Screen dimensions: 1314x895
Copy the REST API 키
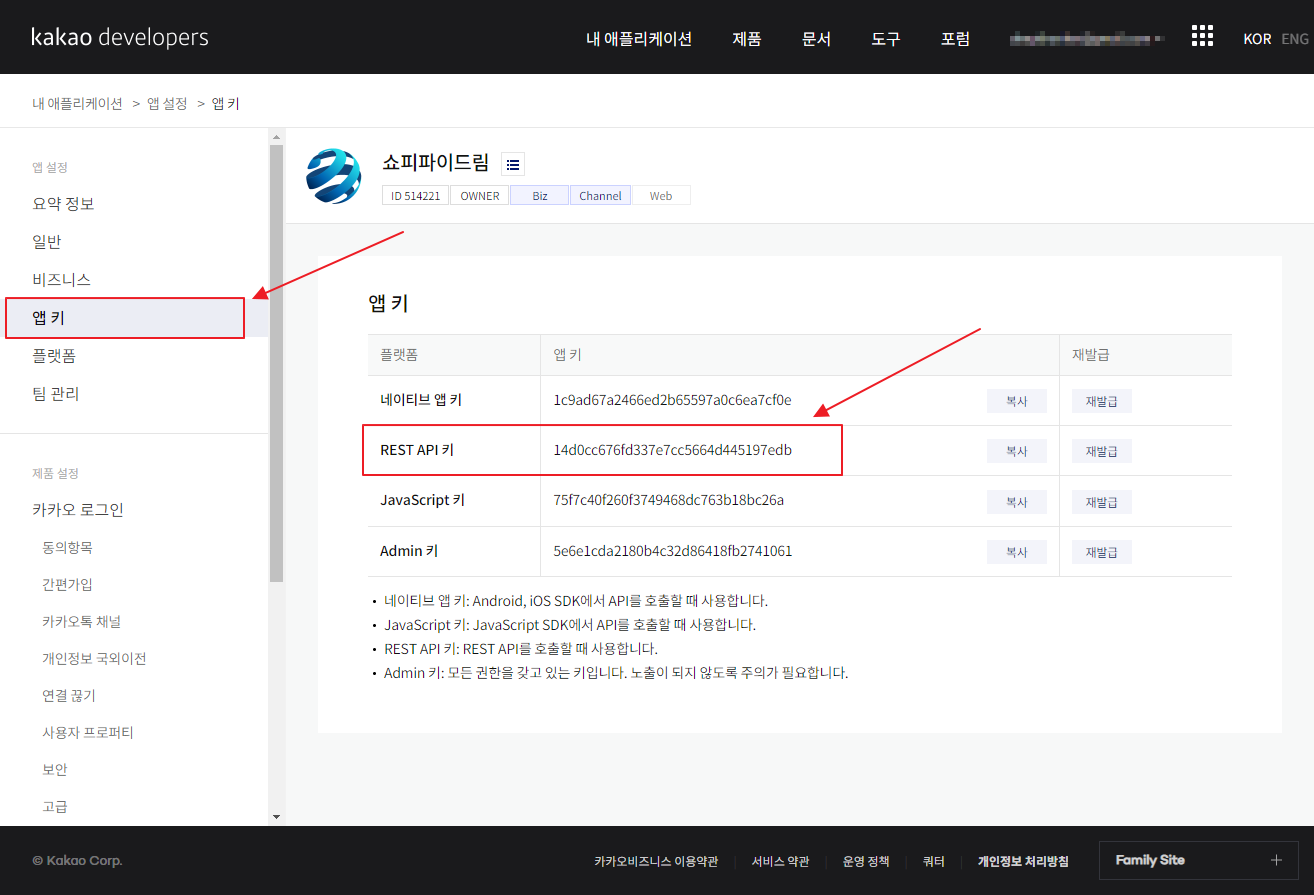click(x=1017, y=451)
